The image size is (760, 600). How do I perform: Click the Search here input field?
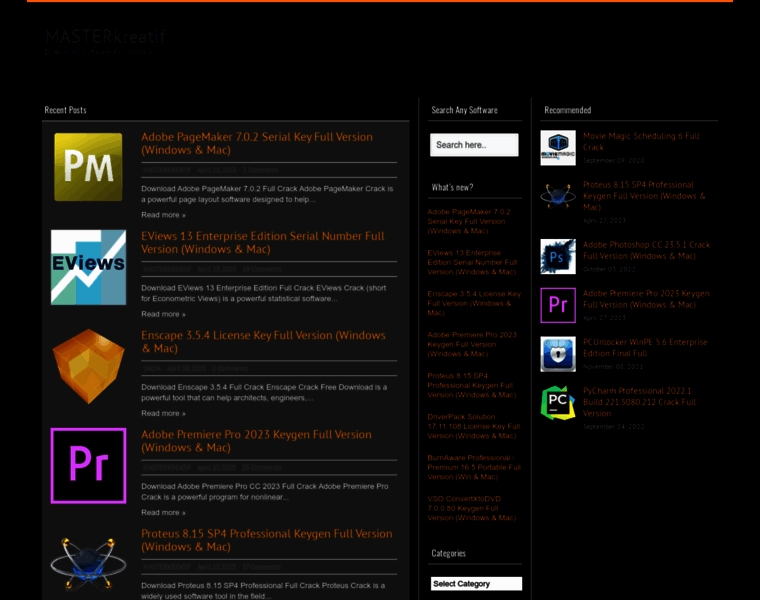click(474, 145)
